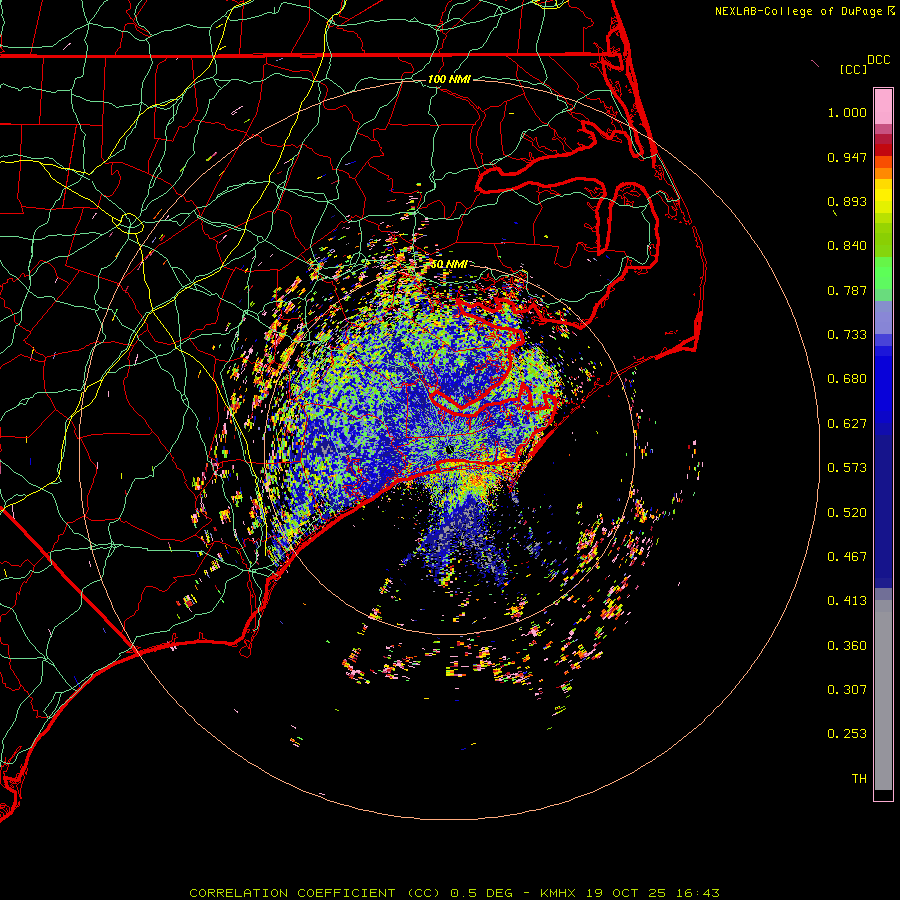Click the 0.840 scale value
900x900 pixels.
[847, 246]
